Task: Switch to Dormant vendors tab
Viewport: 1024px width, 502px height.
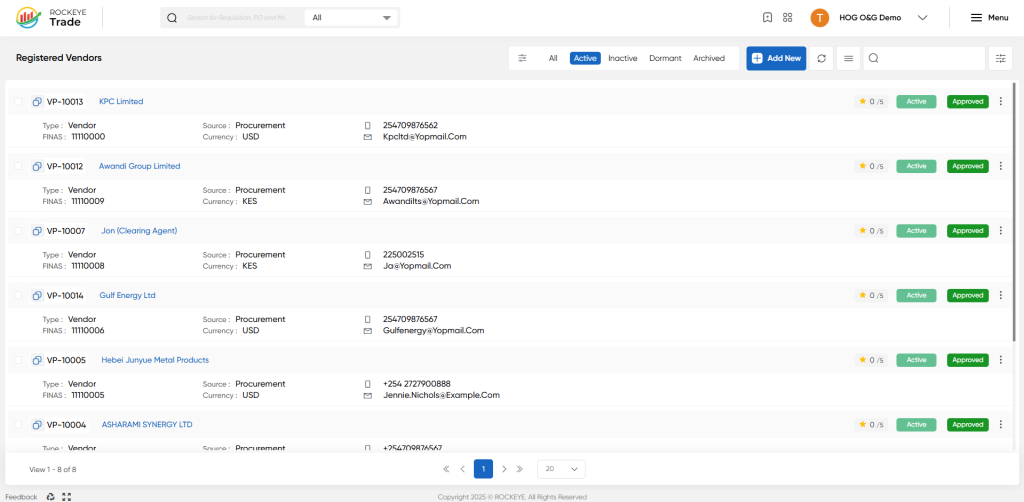Action: point(665,58)
